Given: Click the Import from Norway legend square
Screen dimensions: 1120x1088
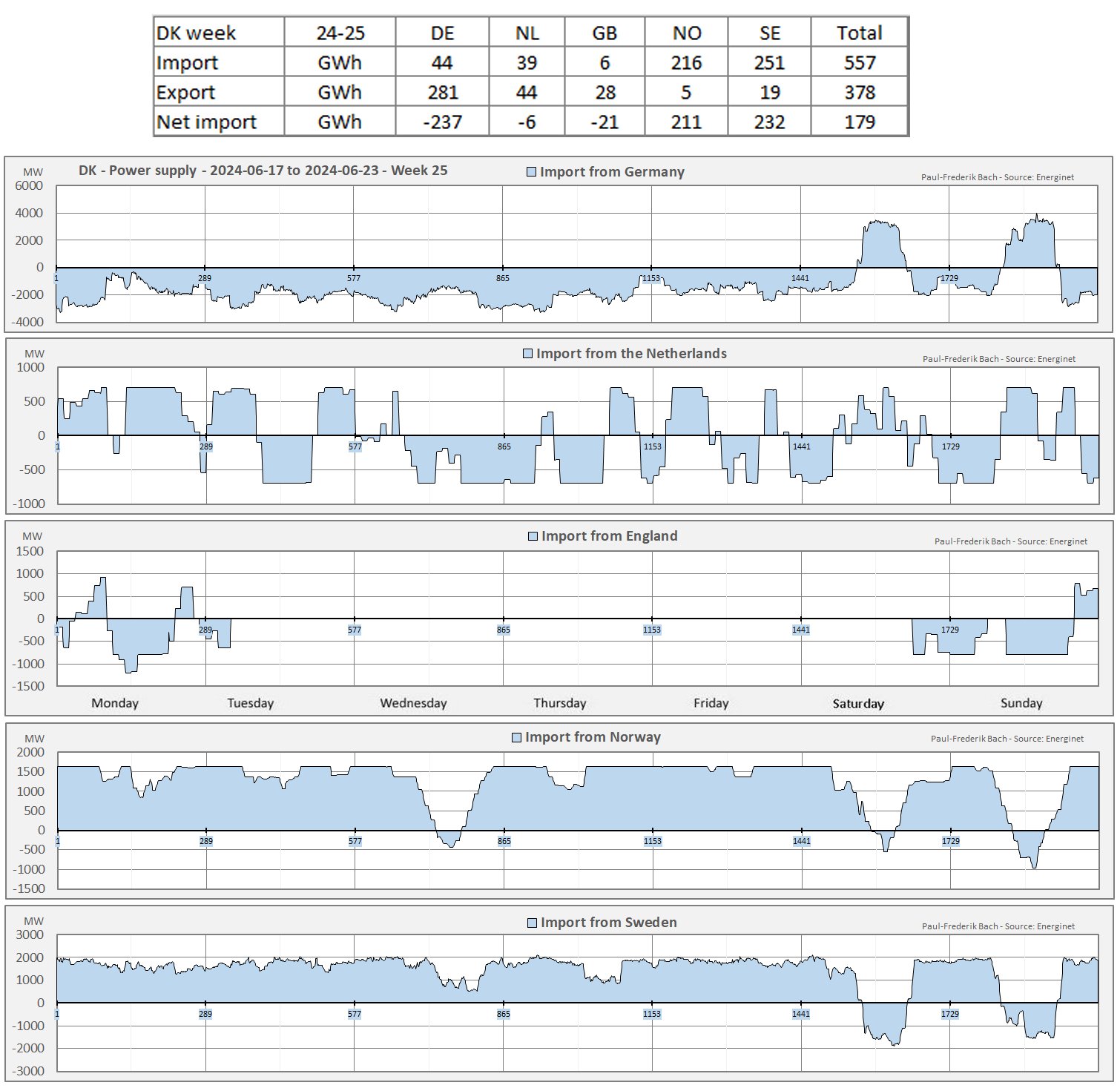Looking at the screenshot, I should click(517, 737).
